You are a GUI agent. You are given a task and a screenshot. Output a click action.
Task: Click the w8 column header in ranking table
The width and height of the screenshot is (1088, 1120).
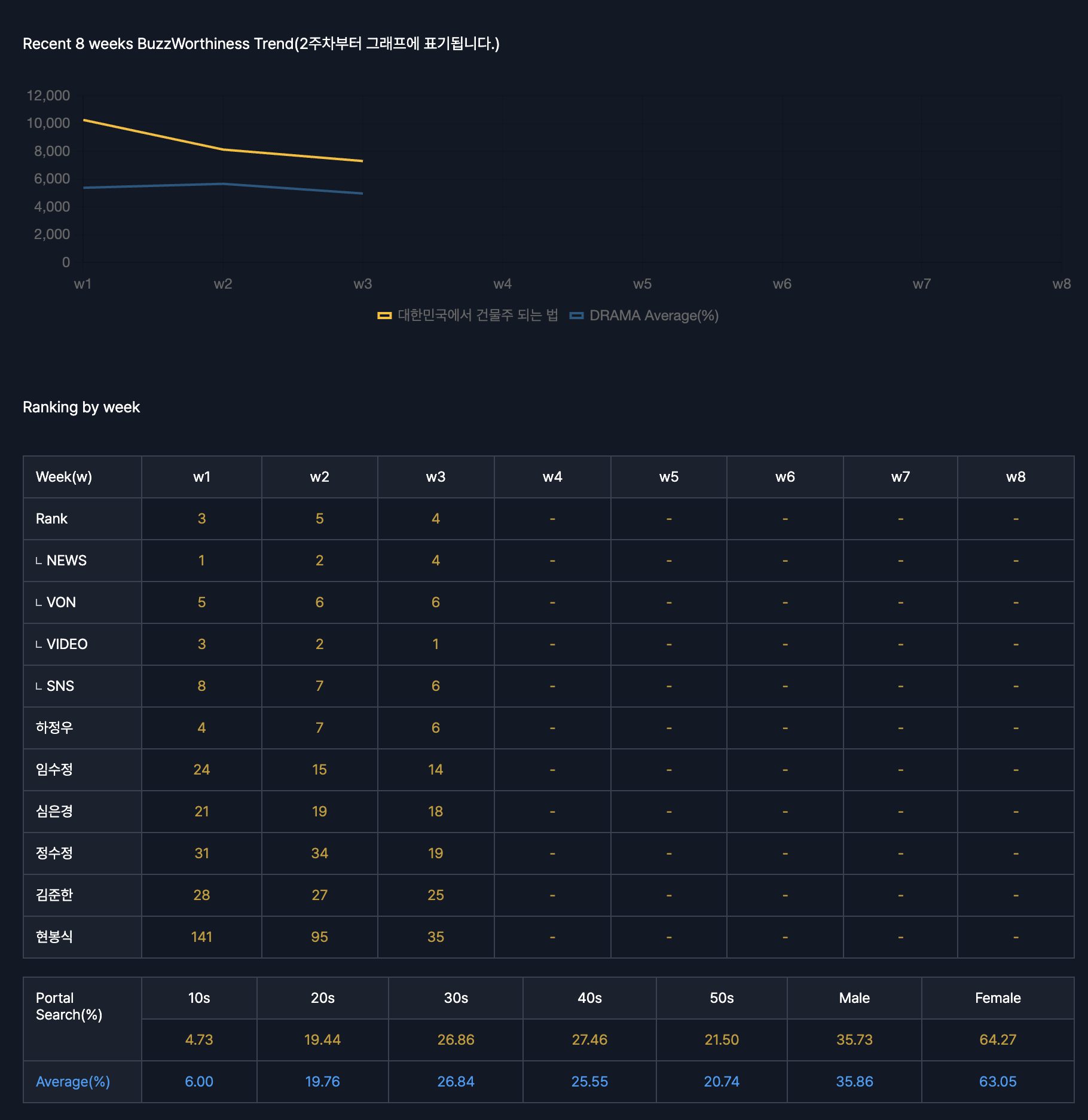[x=1015, y=477]
